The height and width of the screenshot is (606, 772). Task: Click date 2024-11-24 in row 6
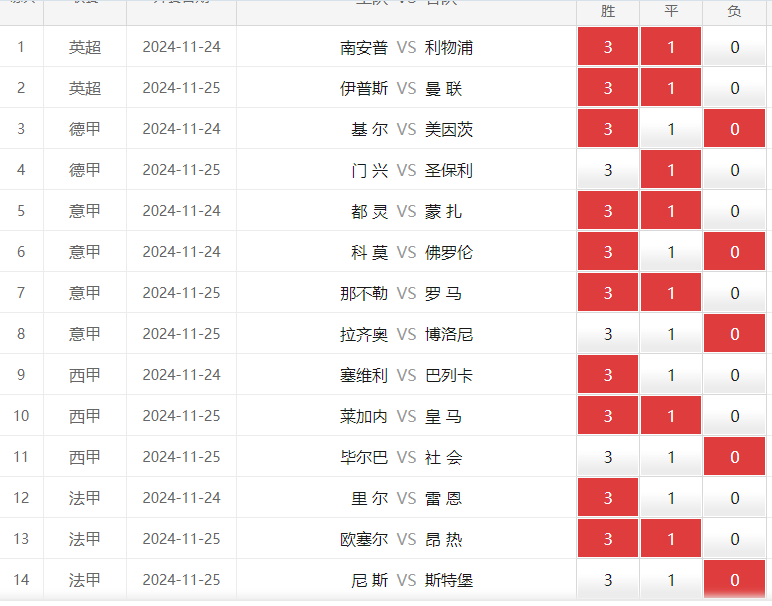181,252
